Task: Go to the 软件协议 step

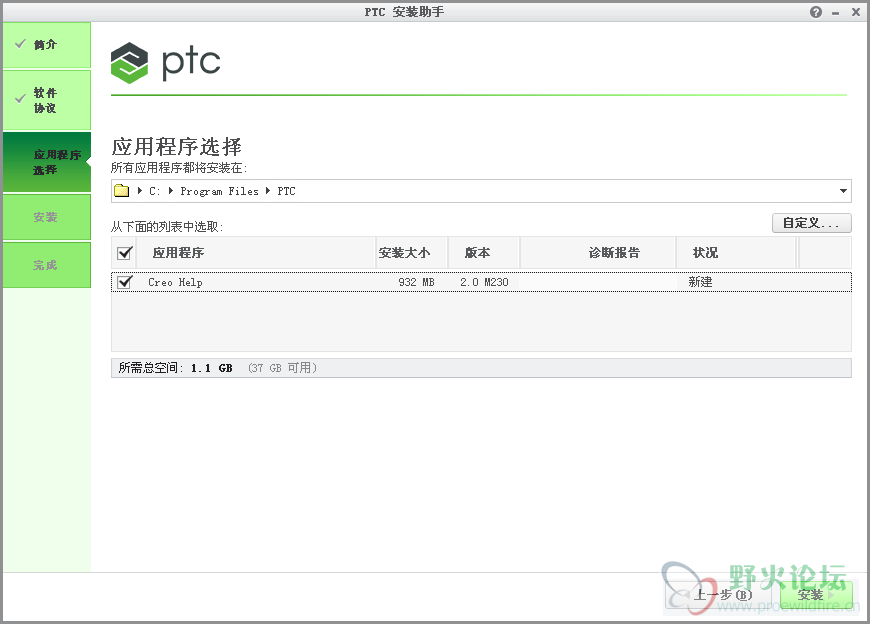Action: click(x=47, y=100)
